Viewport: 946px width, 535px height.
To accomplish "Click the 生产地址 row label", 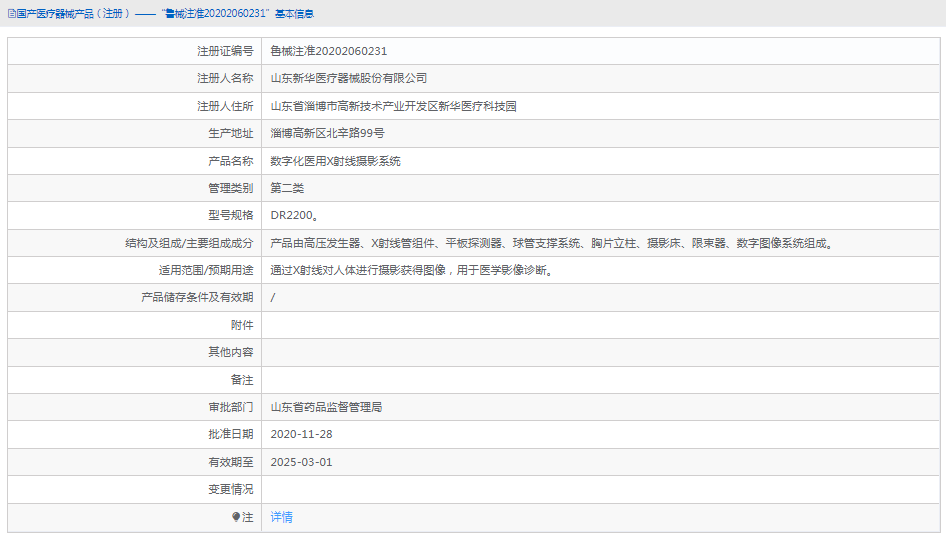I will pos(230,133).
